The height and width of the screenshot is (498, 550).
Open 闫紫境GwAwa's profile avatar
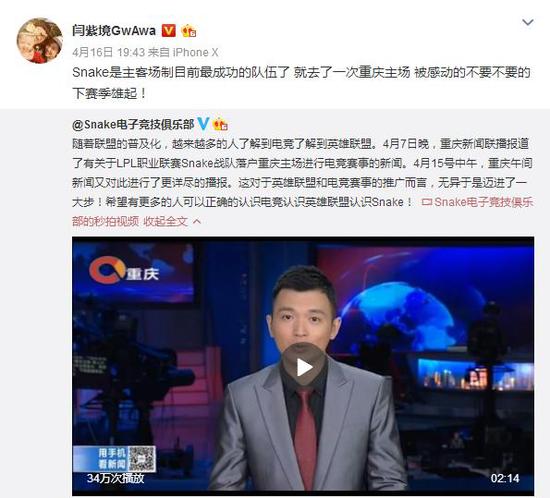click(x=40, y=41)
